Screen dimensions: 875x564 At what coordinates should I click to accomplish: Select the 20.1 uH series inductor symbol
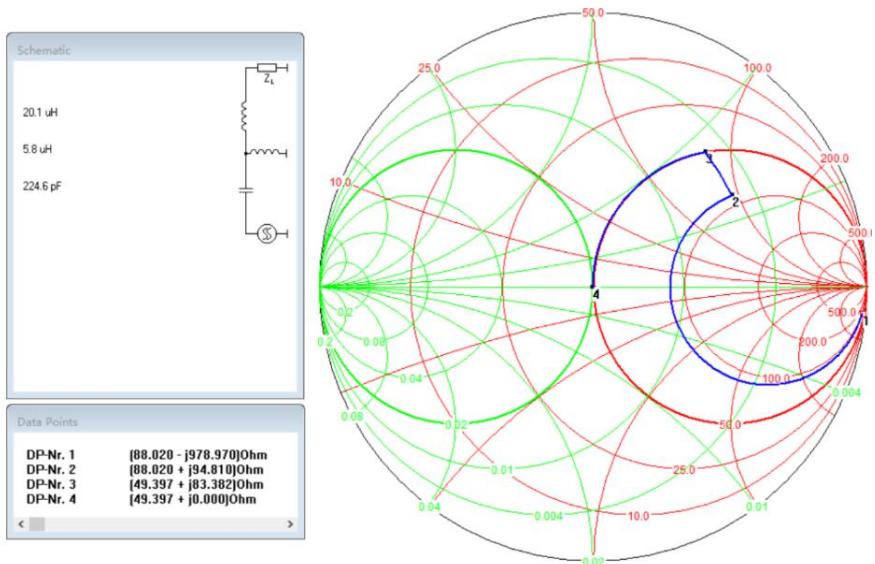pyautogui.click(x=247, y=115)
